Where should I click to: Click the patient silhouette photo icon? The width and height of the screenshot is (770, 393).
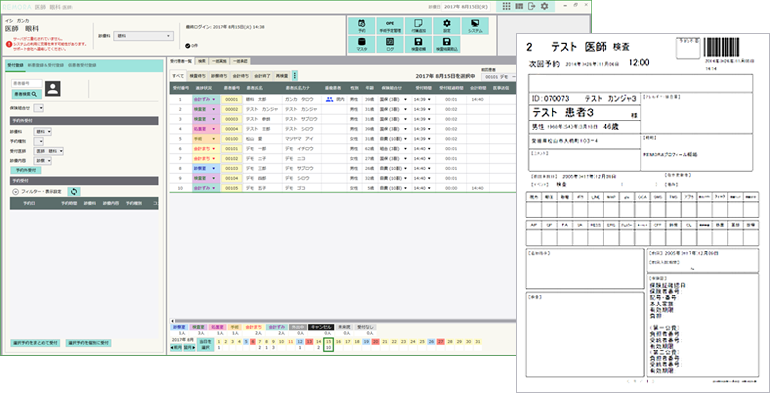coord(53,88)
